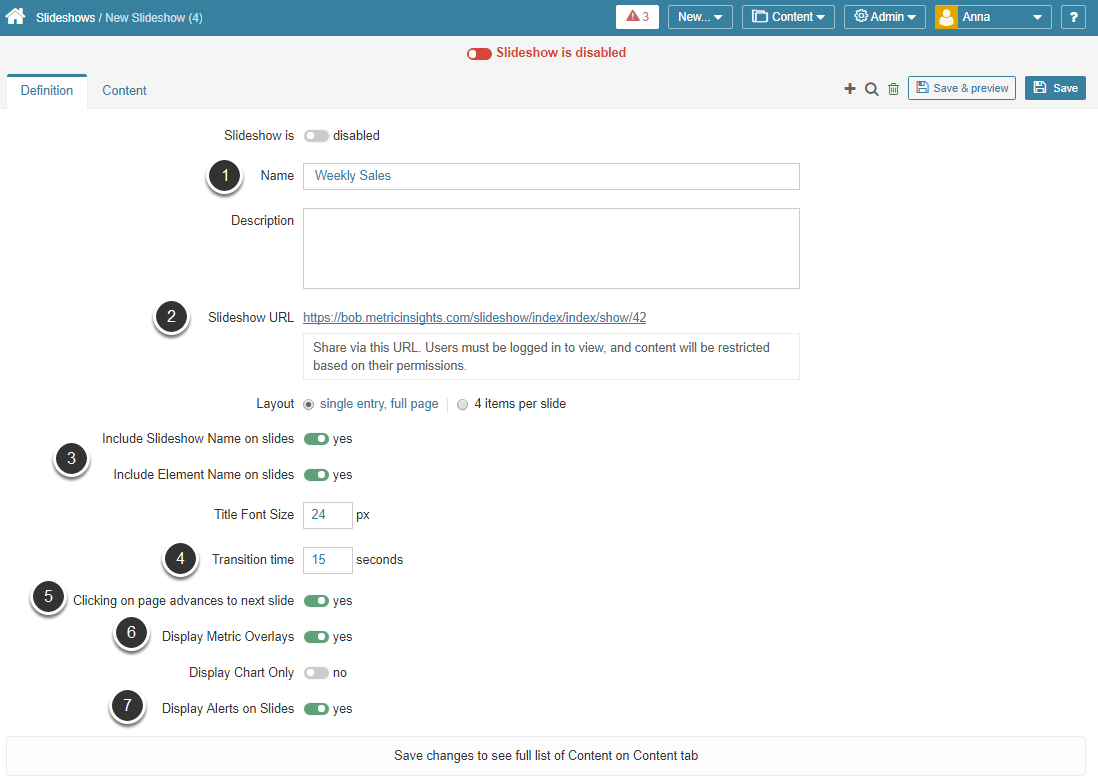
Task: Select single entry, full page layout
Action: (308, 405)
